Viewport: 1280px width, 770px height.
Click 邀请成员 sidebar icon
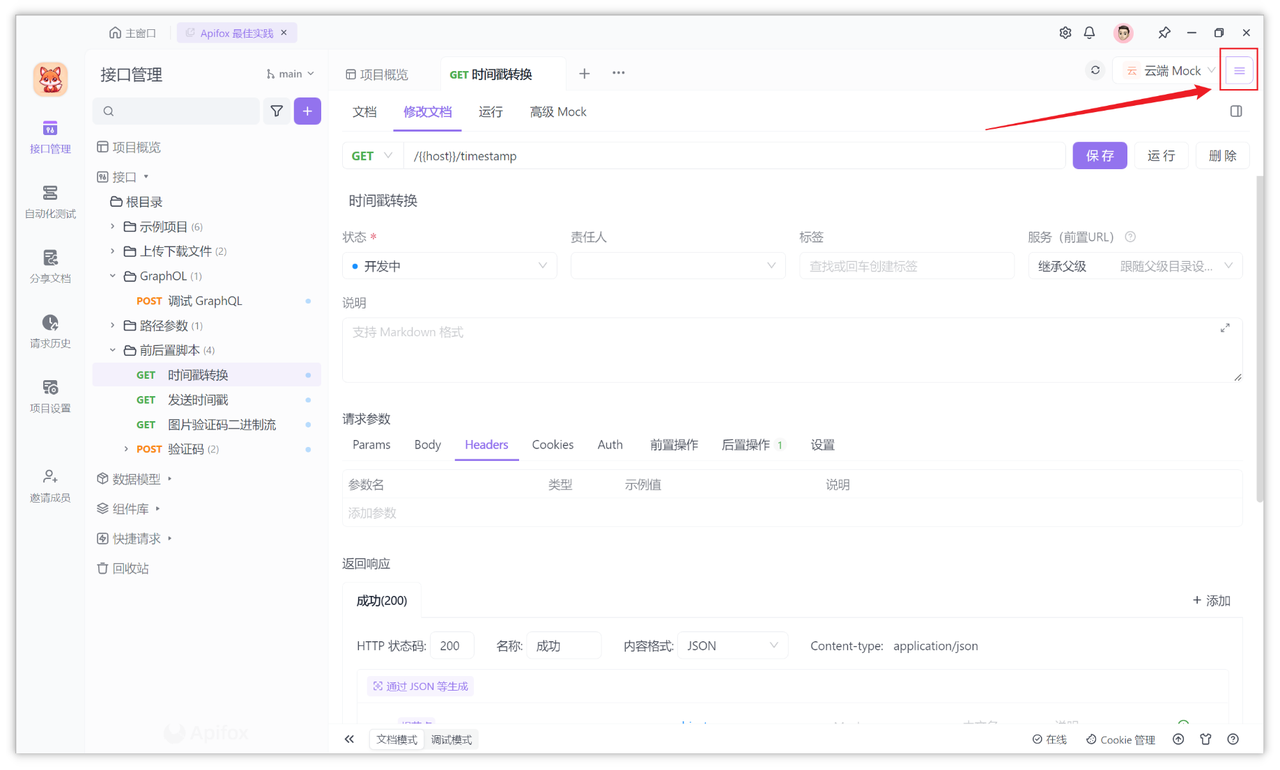50,486
